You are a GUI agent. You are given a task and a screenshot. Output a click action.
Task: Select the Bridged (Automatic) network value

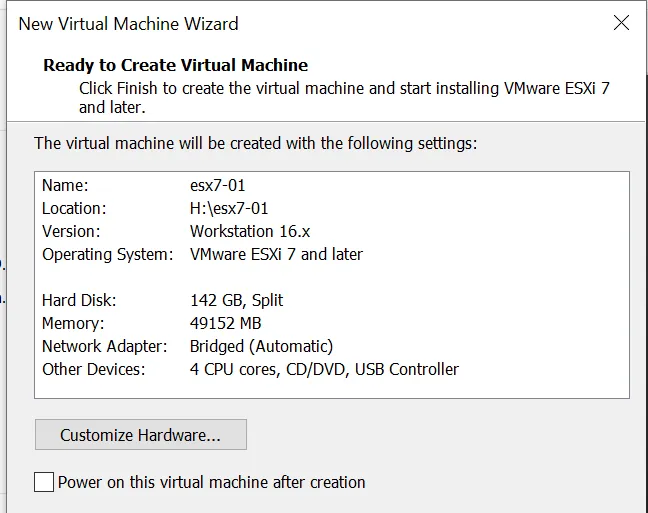(x=261, y=346)
